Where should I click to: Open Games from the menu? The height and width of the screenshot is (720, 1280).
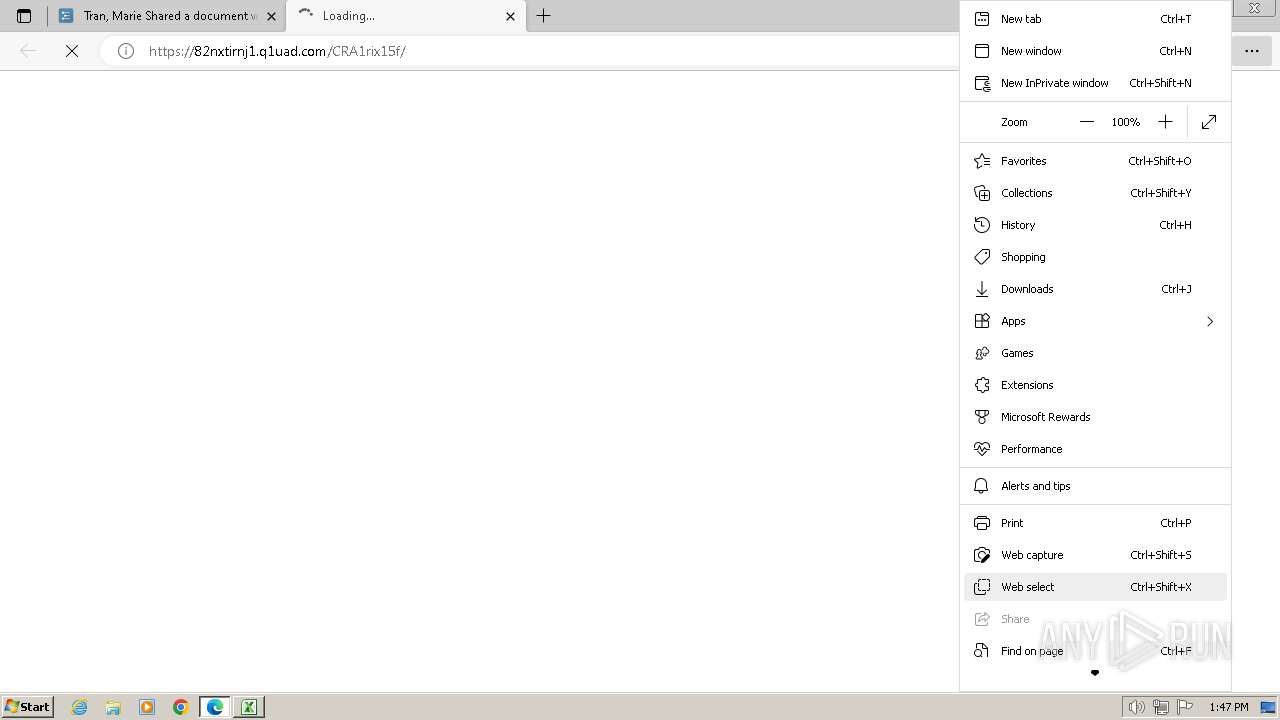pos(1095,353)
